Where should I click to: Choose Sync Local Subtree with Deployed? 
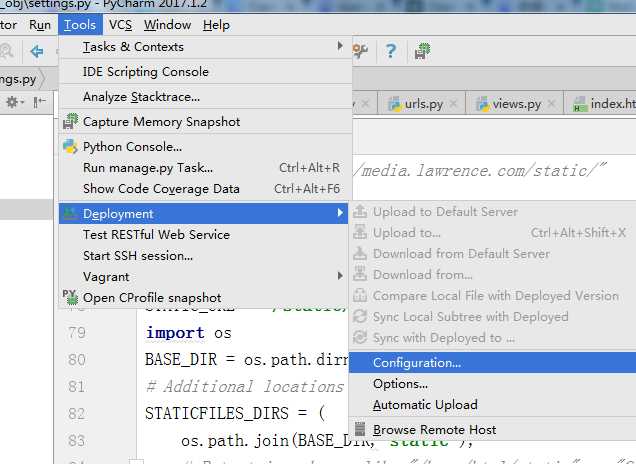coord(493,317)
